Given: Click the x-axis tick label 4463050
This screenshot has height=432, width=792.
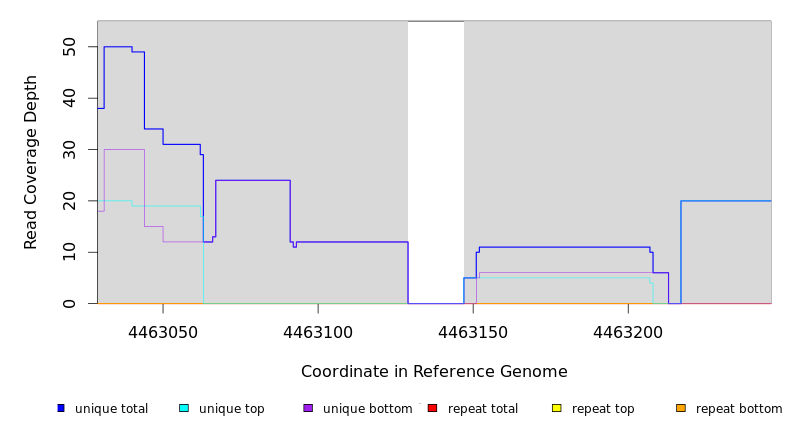Looking at the screenshot, I should (x=163, y=333).
